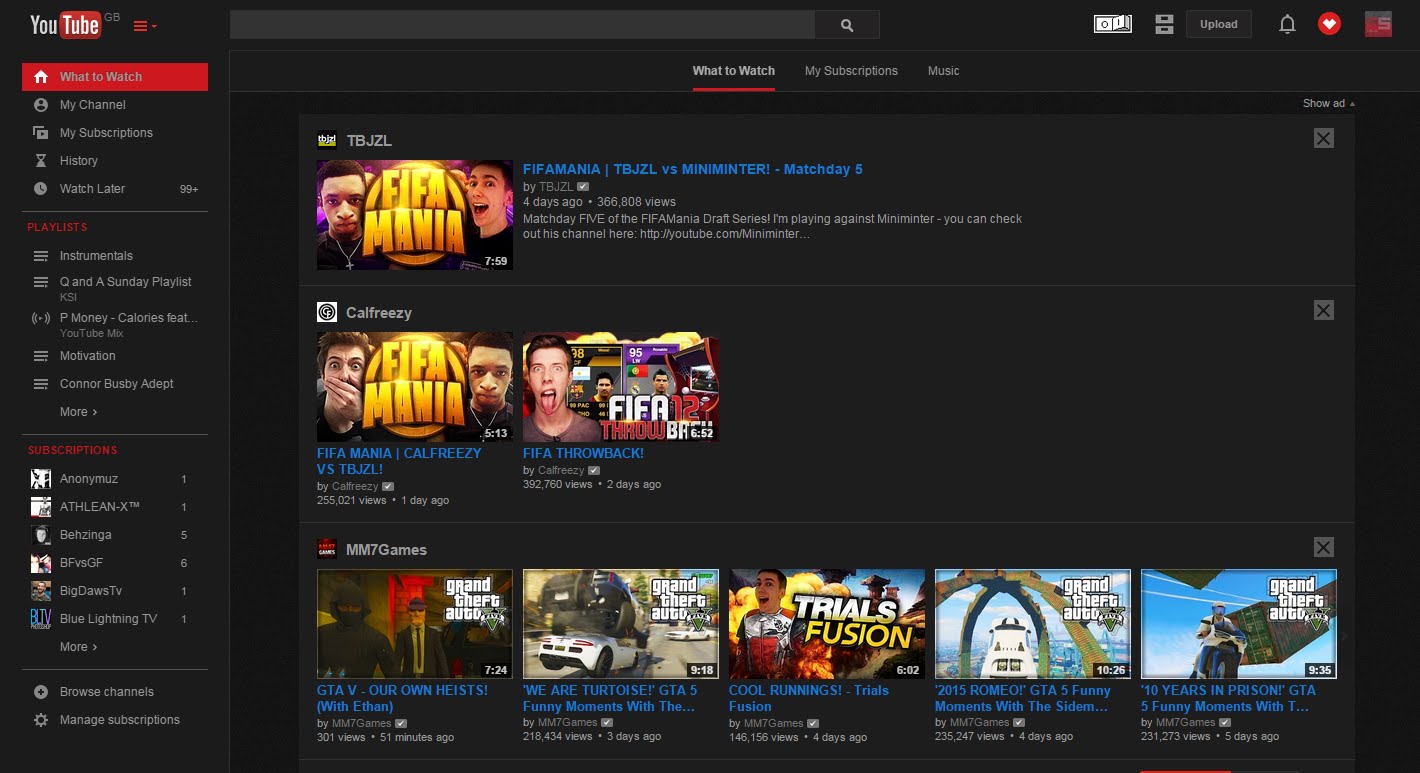The width and height of the screenshot is (1420, 773).
Task: Dismiss the Calfreezy section
Action: pyautogui.click(x=1324, y=311)
